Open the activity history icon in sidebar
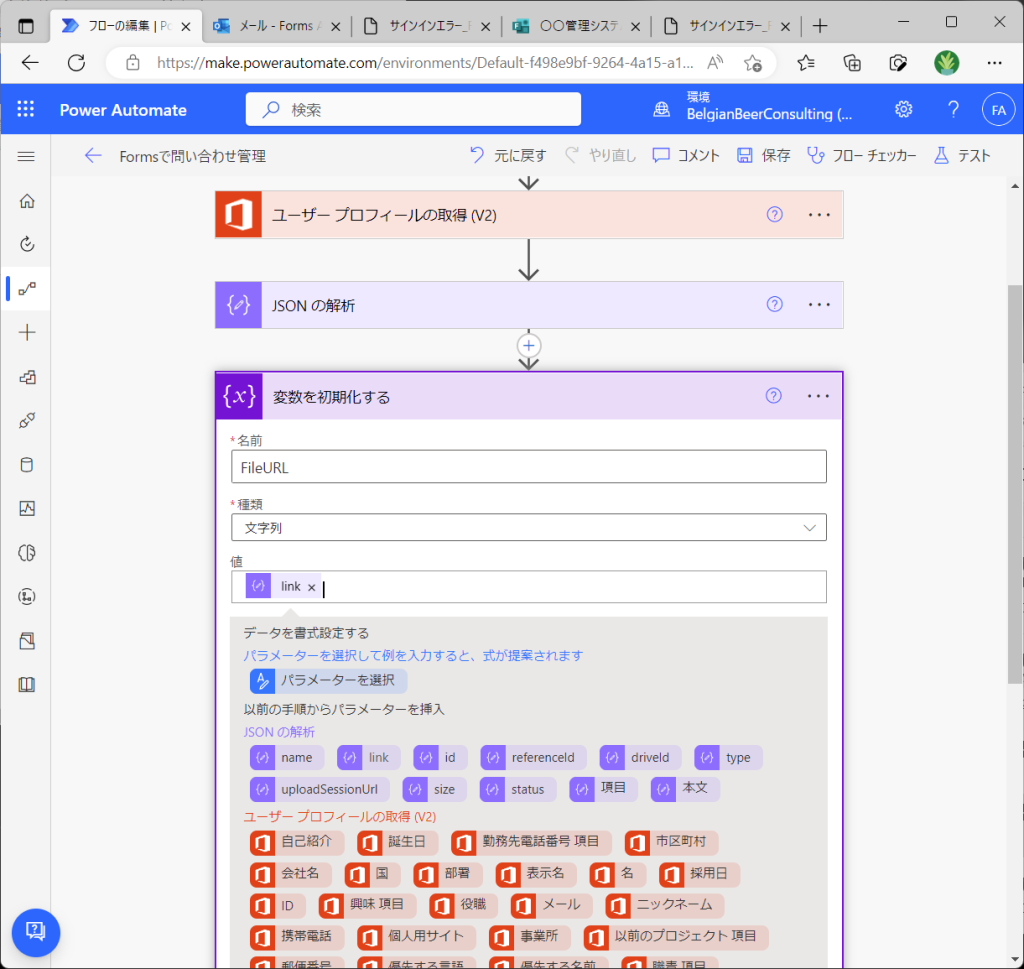Viewport: 1024px width, 969px height. tap(27, 244)
